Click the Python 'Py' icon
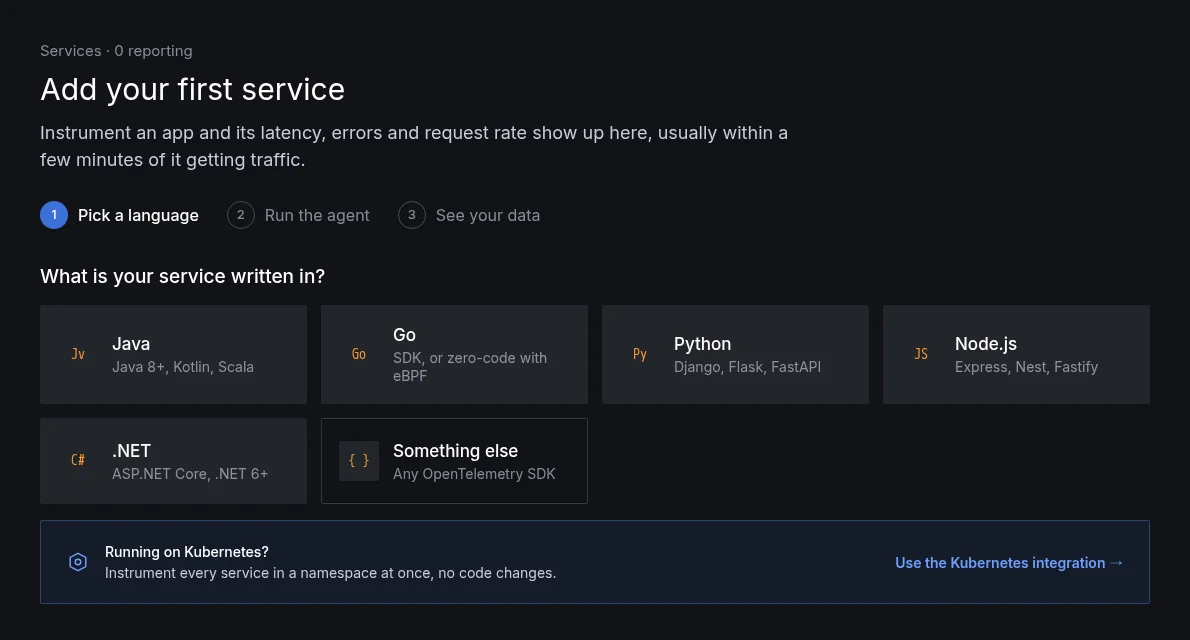The height and width of the screenshot is (640, 1190). click(x=640, y=355)
